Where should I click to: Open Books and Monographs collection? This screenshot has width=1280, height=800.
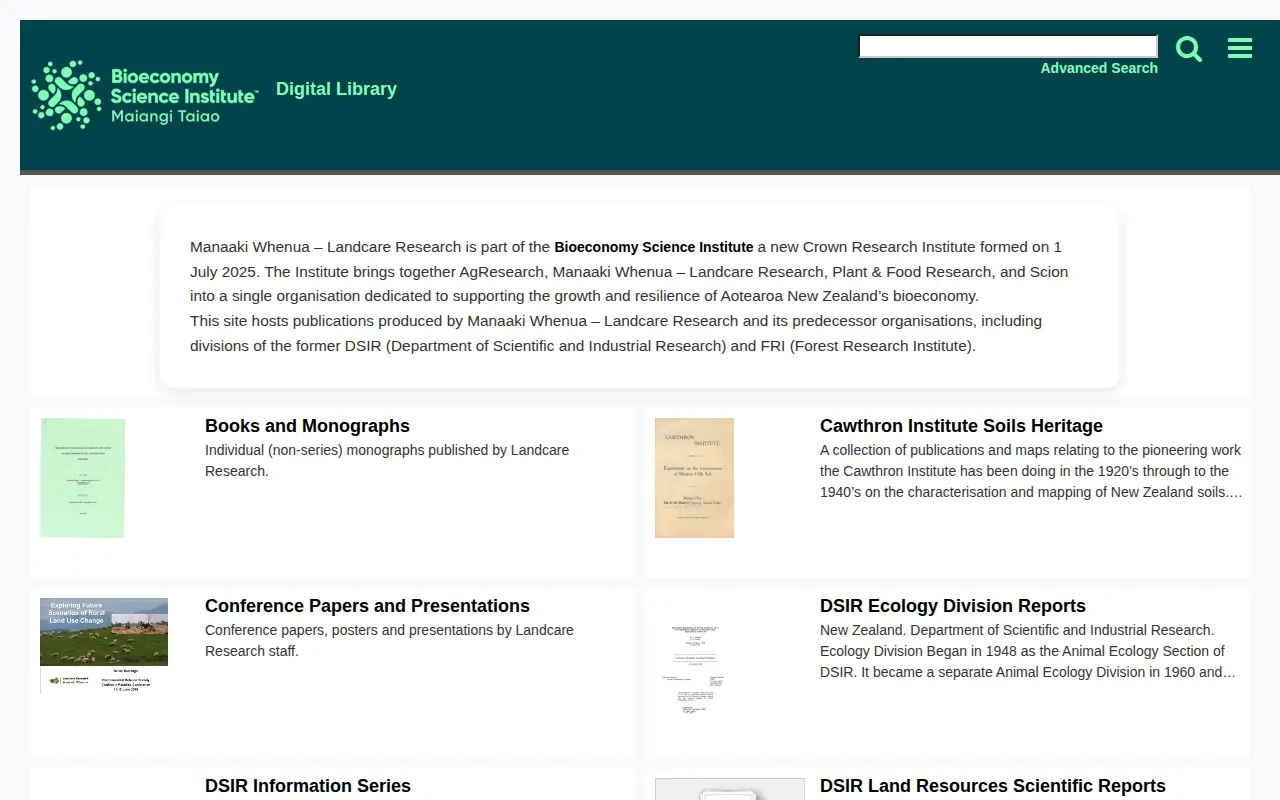tap(307, 426)
